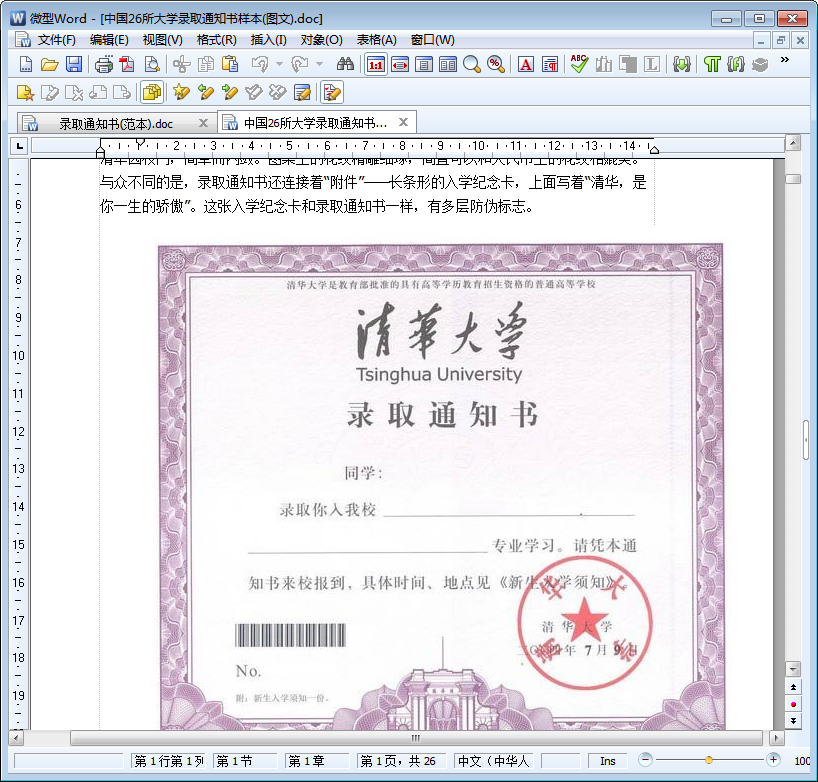Open print preview from the toolbar

click(151, 65)
